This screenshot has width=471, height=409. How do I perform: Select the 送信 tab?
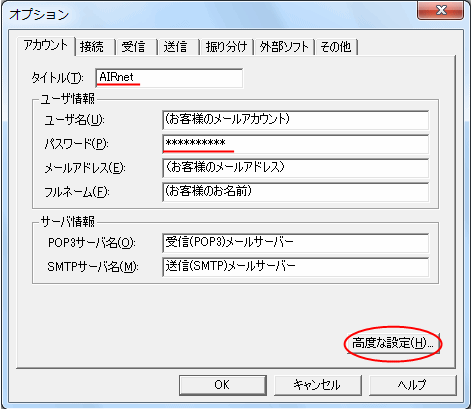(x=179, y=47)
